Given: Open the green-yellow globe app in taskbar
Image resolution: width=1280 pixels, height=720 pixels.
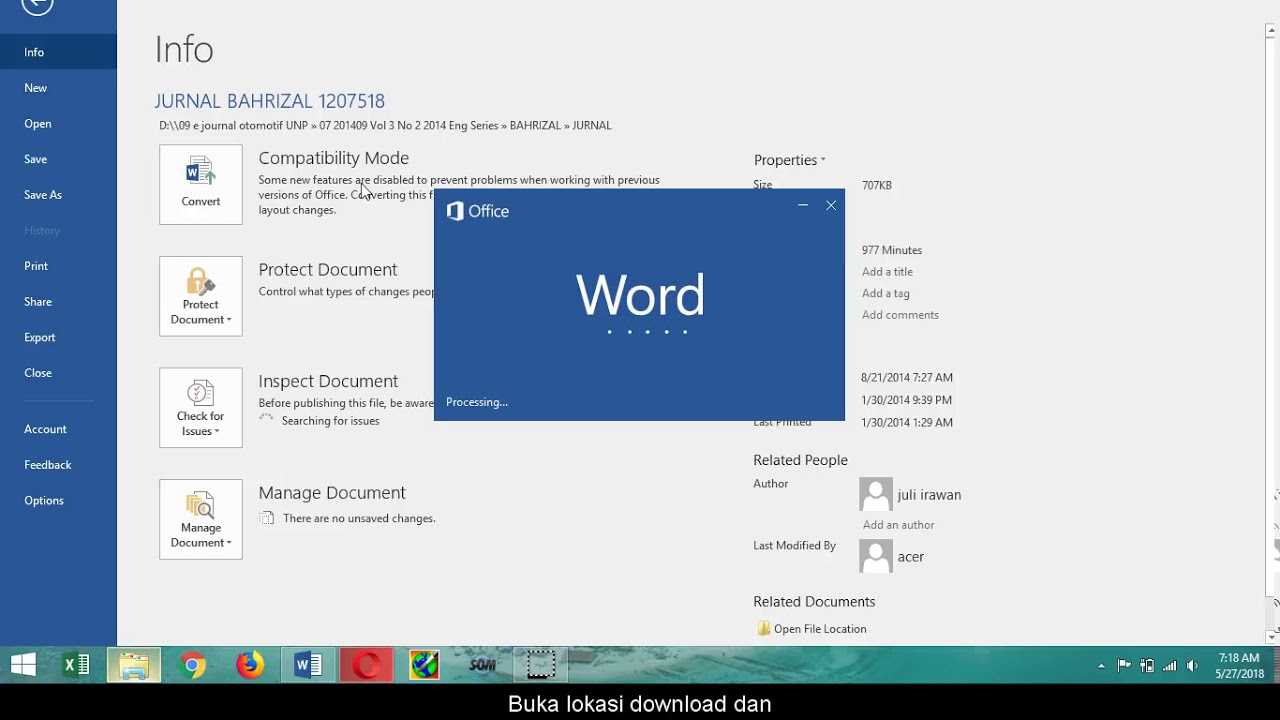Looking at the screenshot, I should tap(424, 665).
